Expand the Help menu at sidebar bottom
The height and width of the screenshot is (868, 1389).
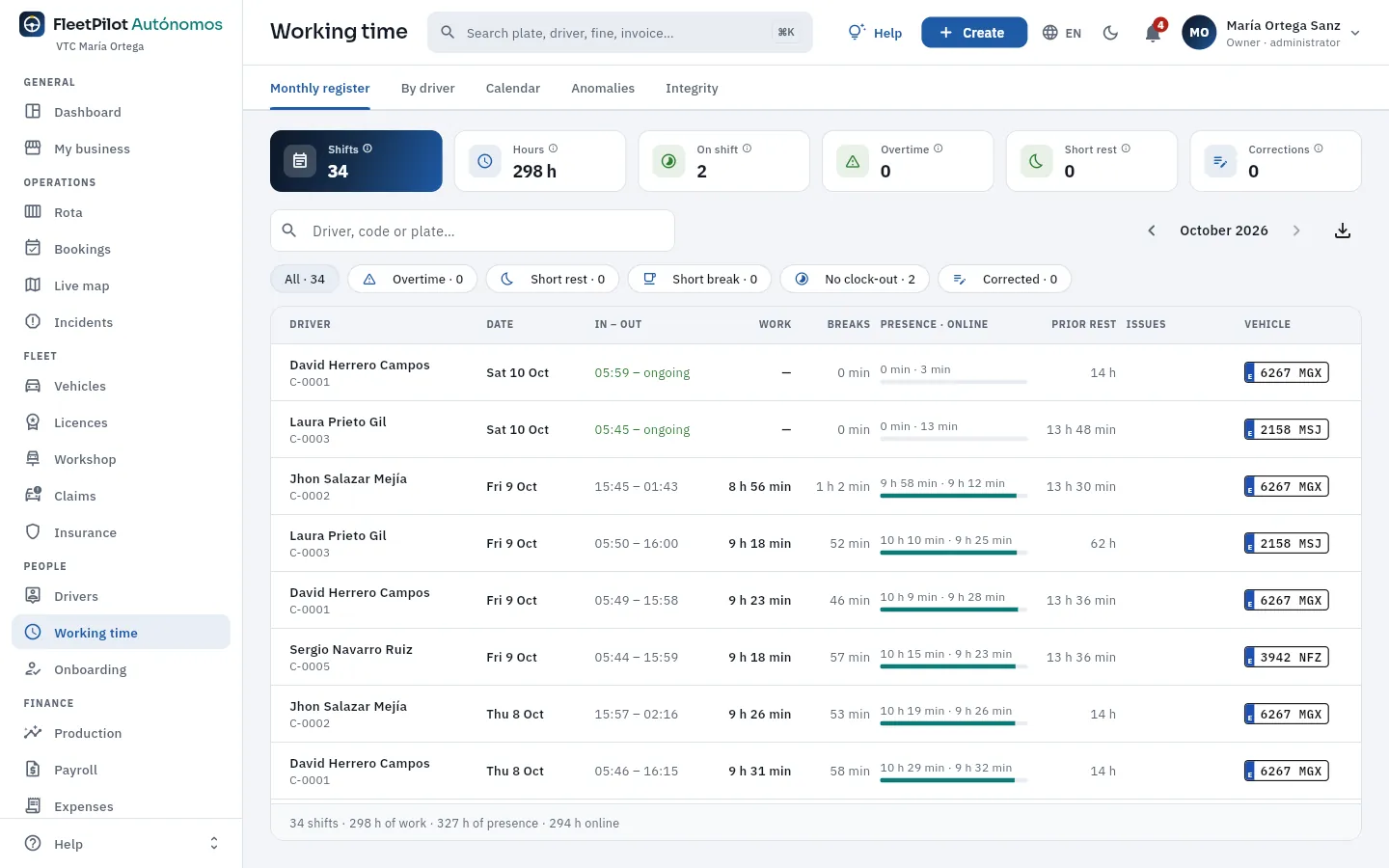tap(121, 844)
